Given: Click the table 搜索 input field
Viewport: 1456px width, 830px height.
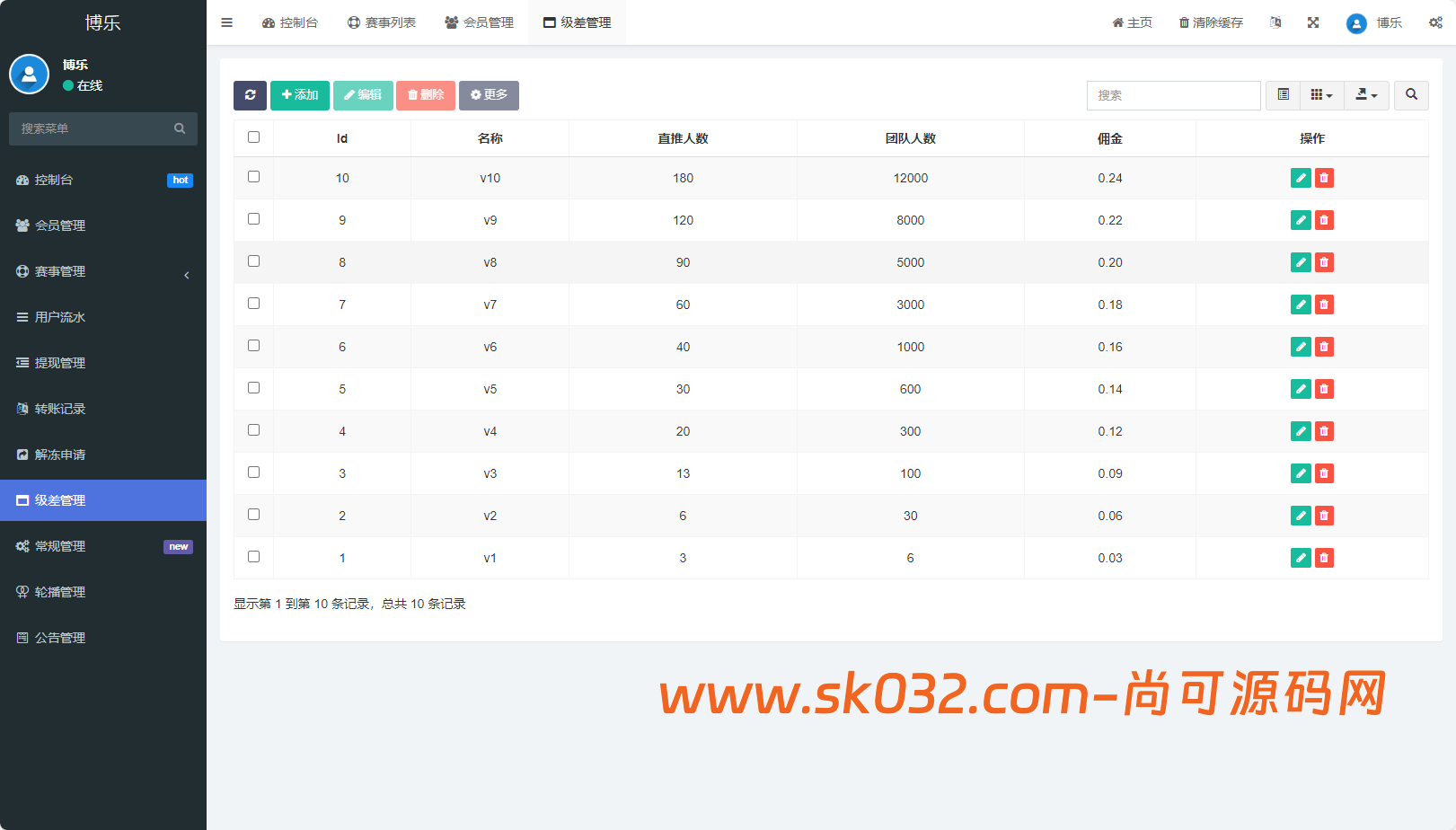Looking at the screenshot, I should [1173, 95].
